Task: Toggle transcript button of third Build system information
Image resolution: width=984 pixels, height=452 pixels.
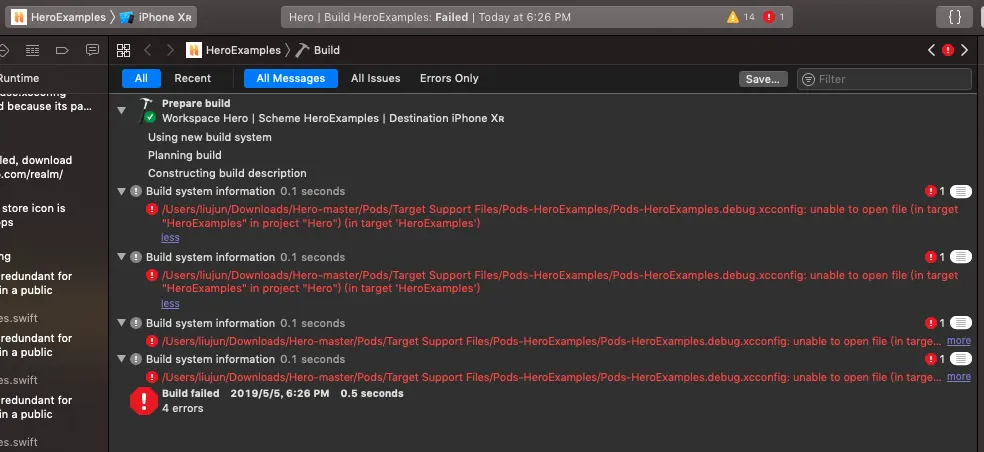Action: pos(960,323)
